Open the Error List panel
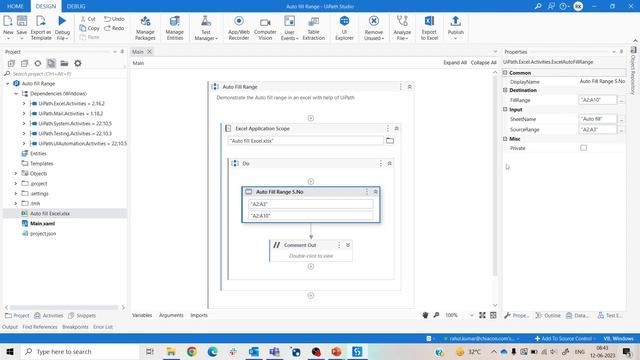 click(x=103, y=327)
